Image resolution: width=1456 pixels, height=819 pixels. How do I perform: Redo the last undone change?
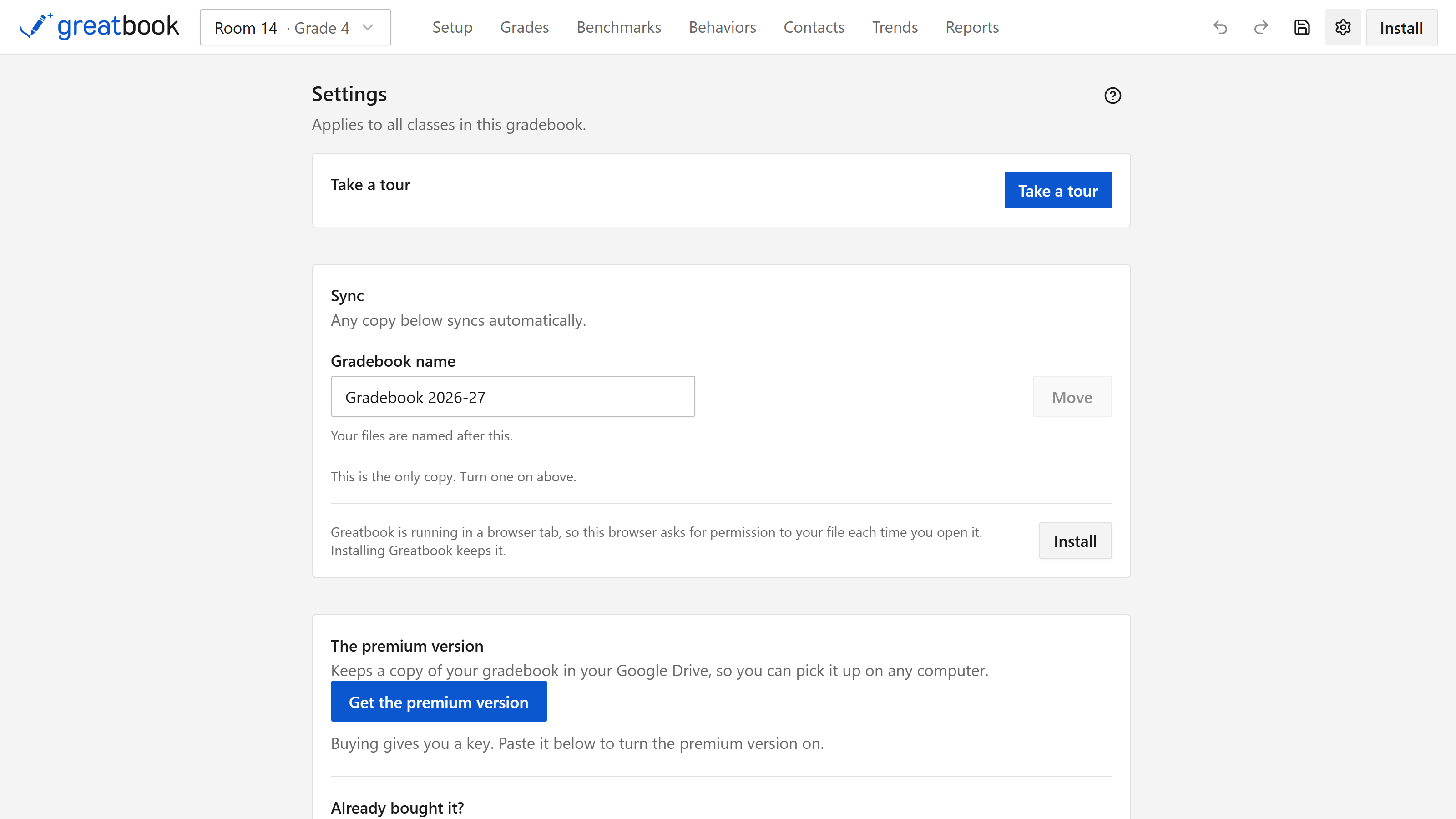tap(1261, 27)
